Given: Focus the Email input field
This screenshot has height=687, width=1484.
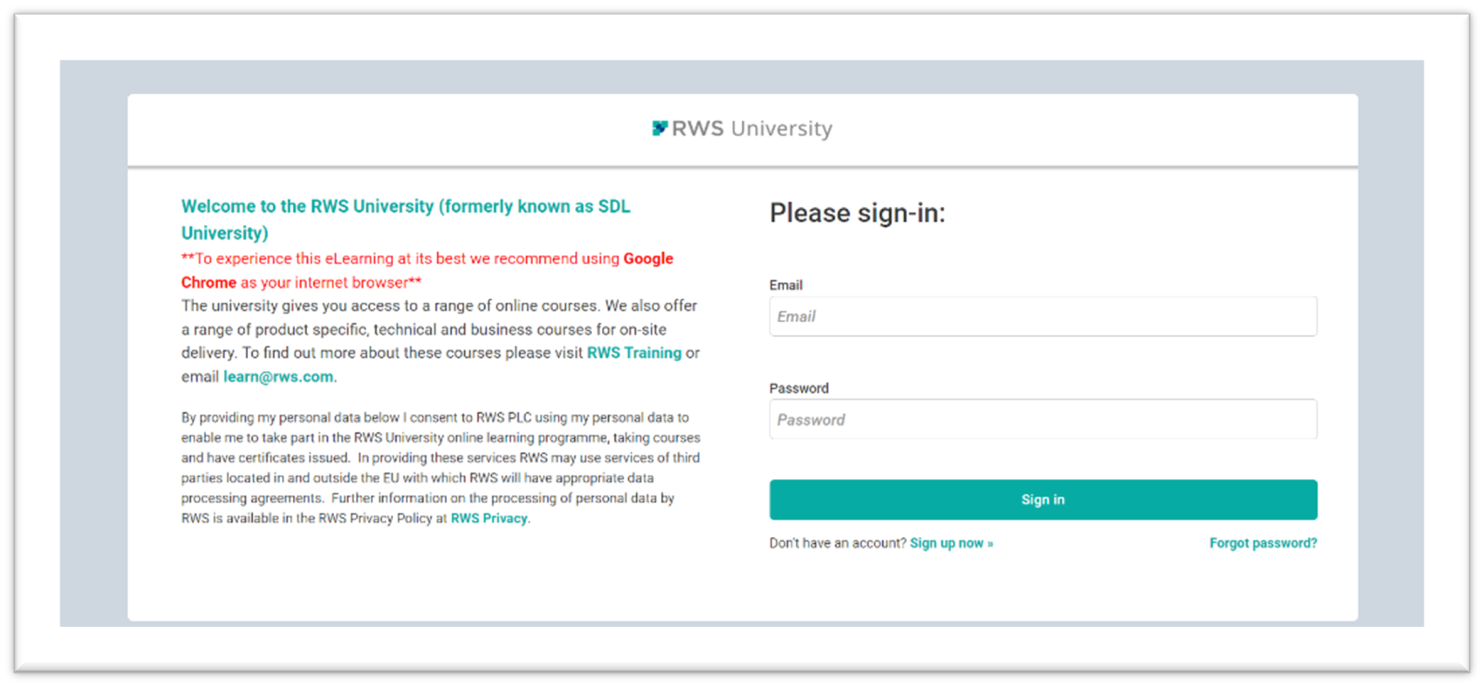Looking at the screenshot, I should (x=1043, y=316).
